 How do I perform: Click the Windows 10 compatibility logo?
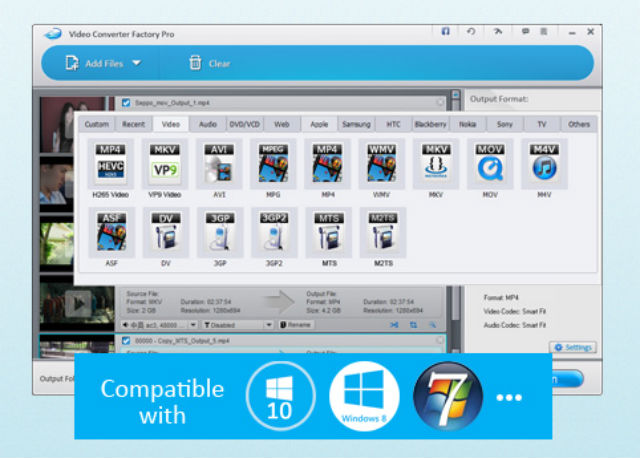[280, 396]
